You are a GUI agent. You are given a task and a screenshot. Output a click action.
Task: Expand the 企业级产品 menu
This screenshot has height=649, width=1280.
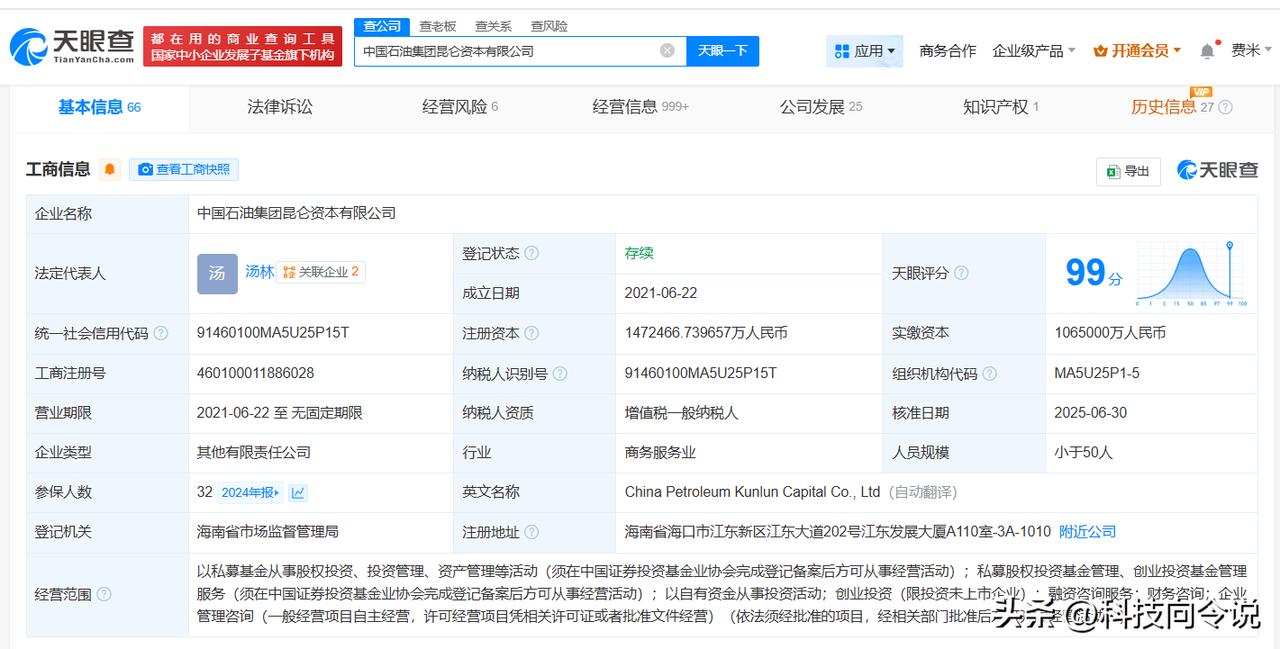click(1034, 51)
